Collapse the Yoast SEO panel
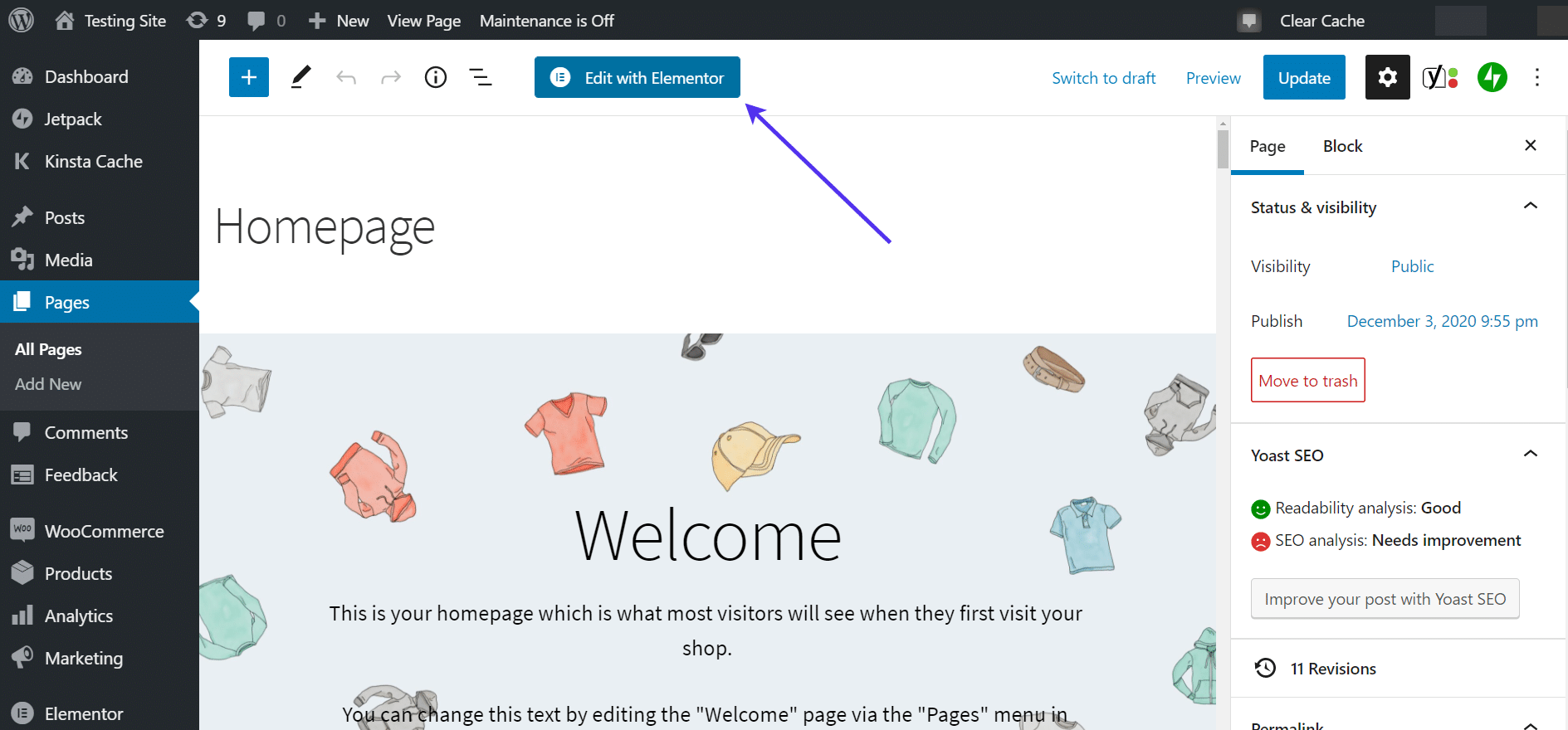1568x730 pixels. (x=1531, y=455)
